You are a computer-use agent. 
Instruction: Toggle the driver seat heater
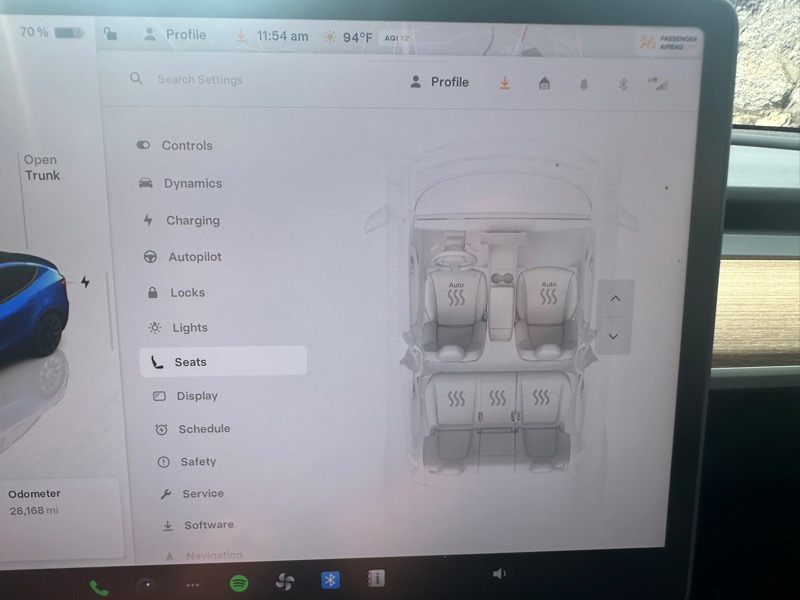tap(456, 295)
